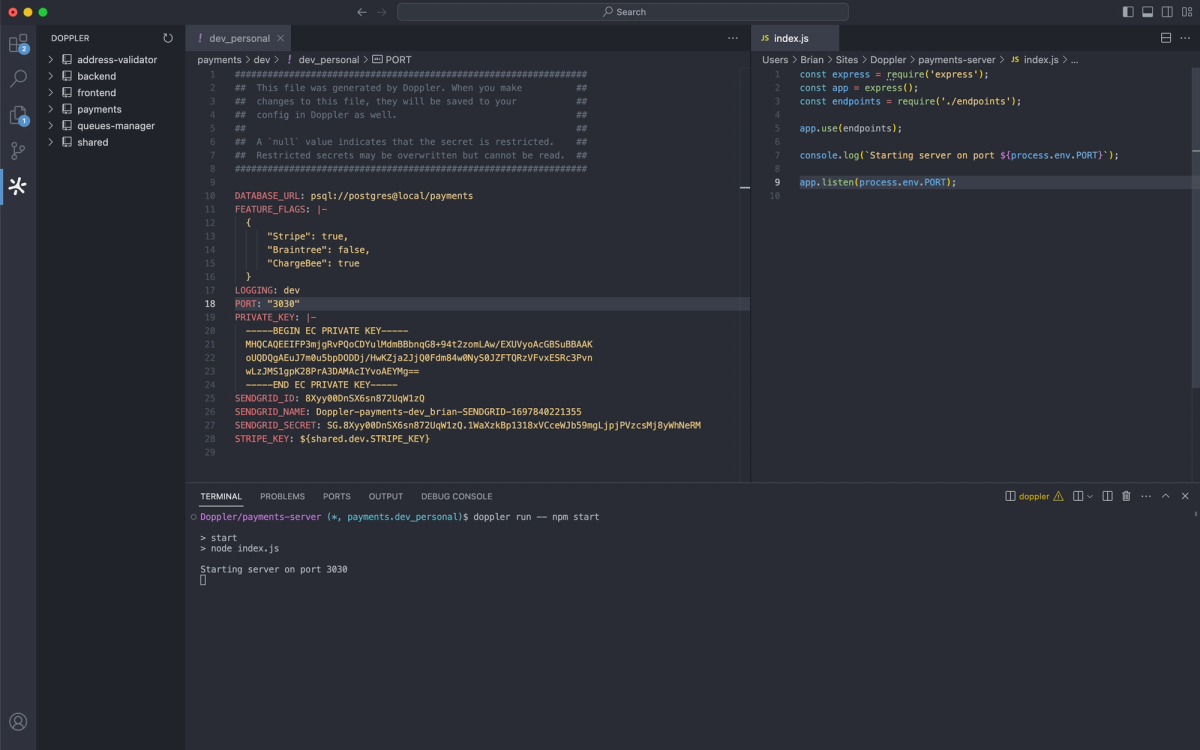Kill the terminal with the trash icon
This screenshot has width=1200, height=750.
click(x=1126, y=496)
